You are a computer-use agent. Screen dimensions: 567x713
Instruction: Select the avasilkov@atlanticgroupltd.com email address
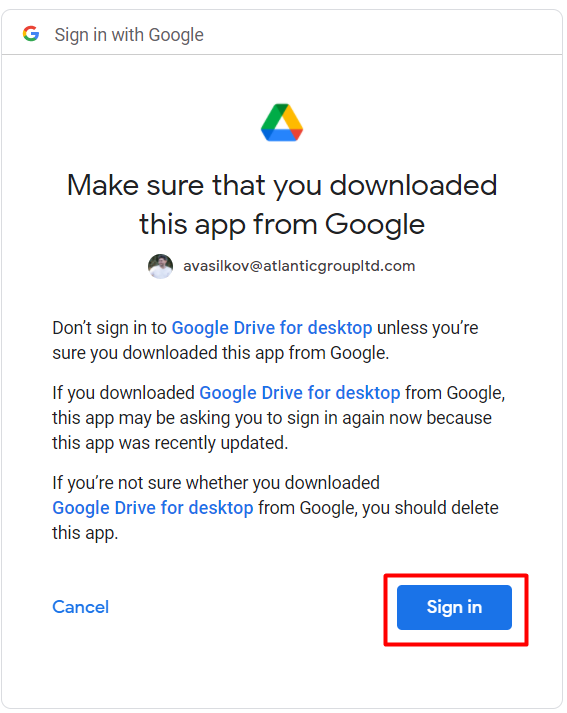coord(299,266)
